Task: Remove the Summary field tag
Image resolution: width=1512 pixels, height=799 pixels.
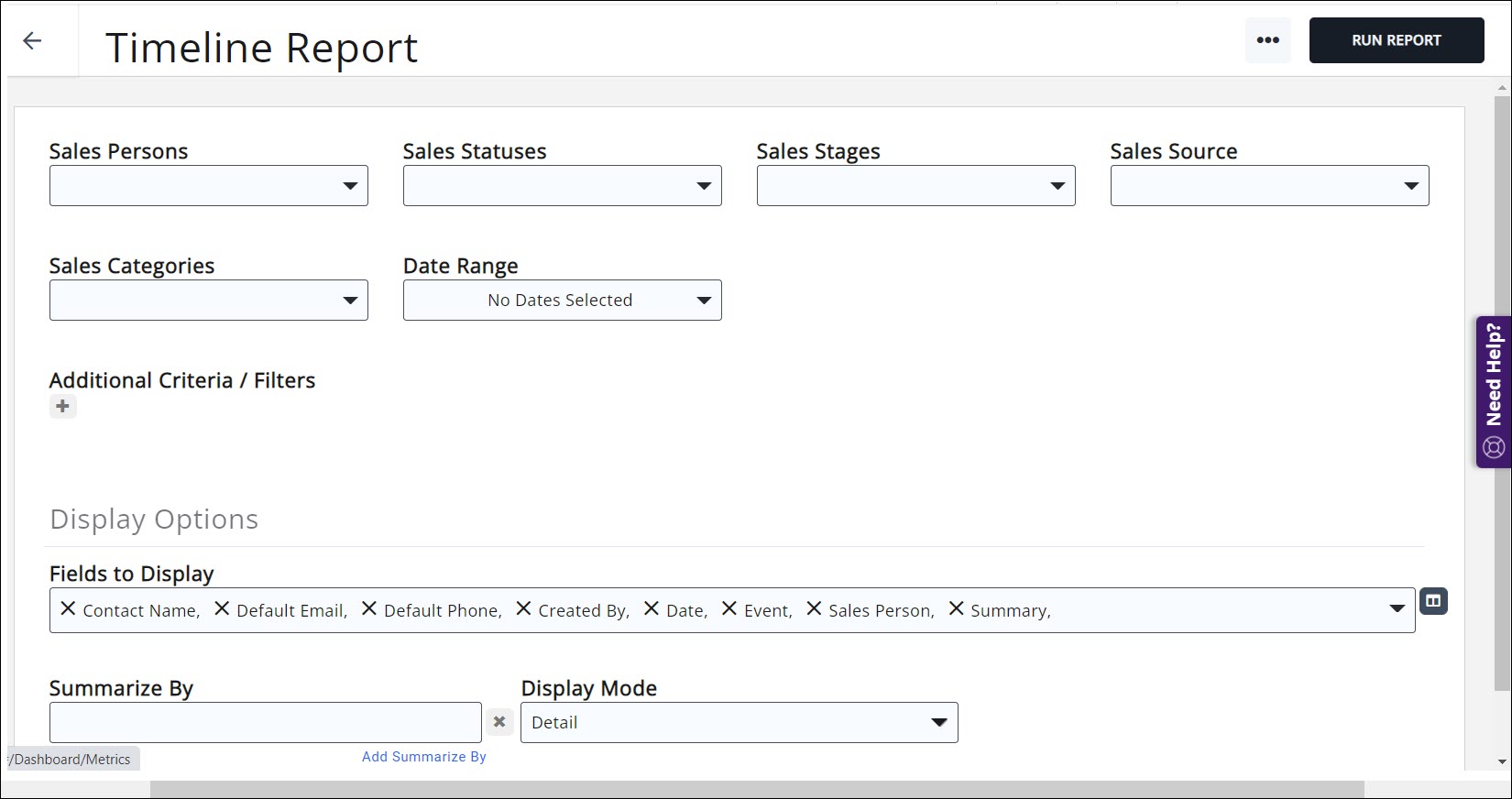Action: 956,609
